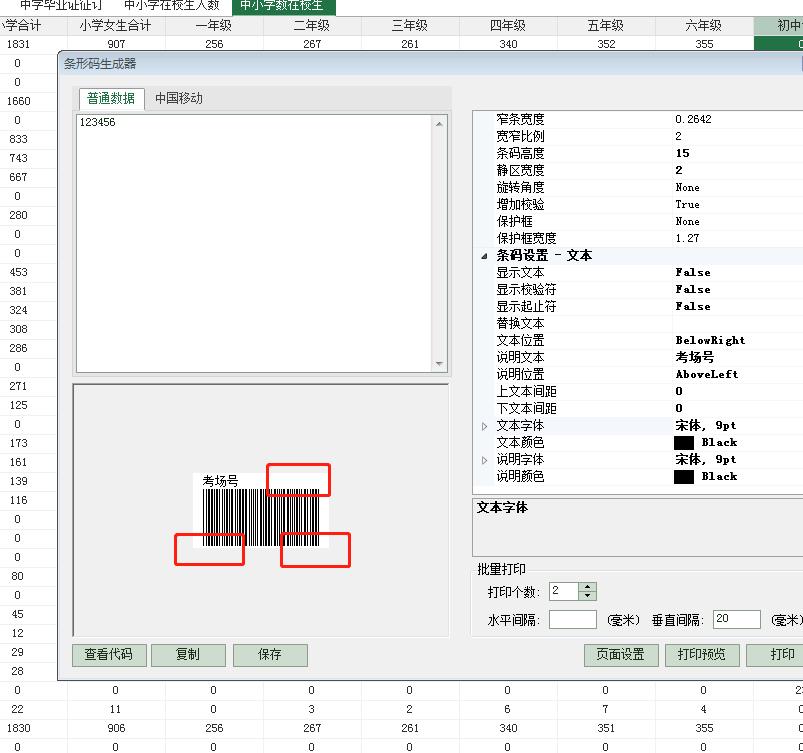Select the 中小学在校生人数 sheet tab

(x=172, y=6)
